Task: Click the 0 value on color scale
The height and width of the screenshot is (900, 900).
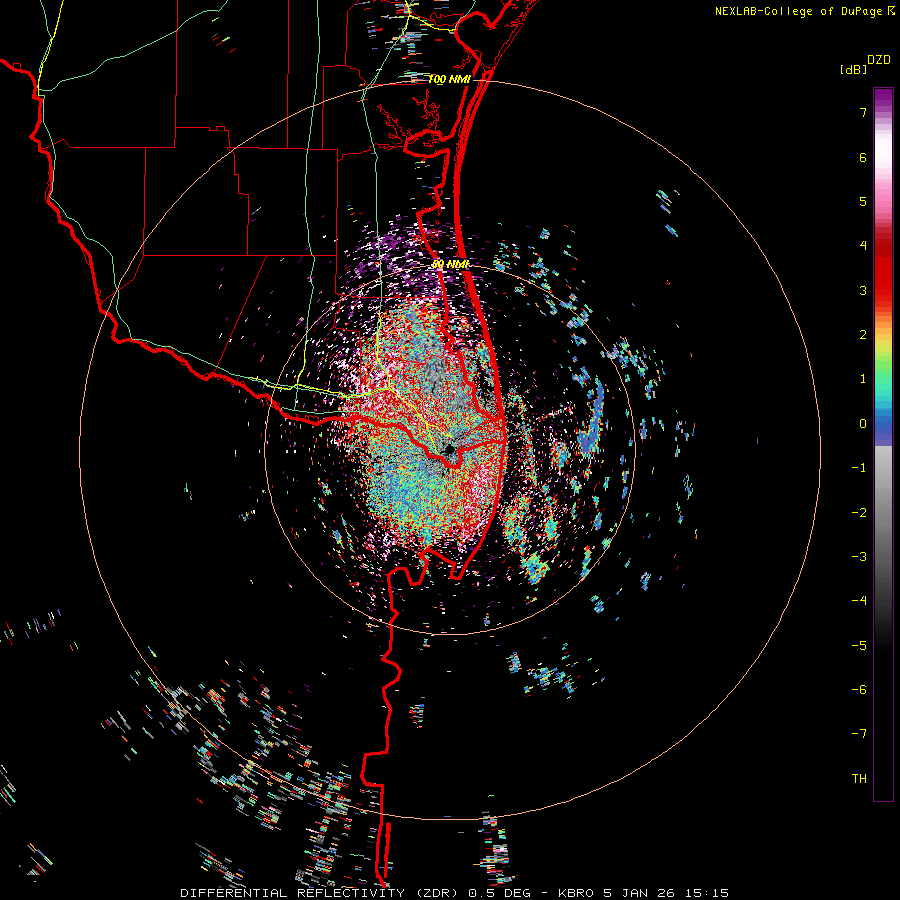Action: pyautogui.click(x=863, y=424)
